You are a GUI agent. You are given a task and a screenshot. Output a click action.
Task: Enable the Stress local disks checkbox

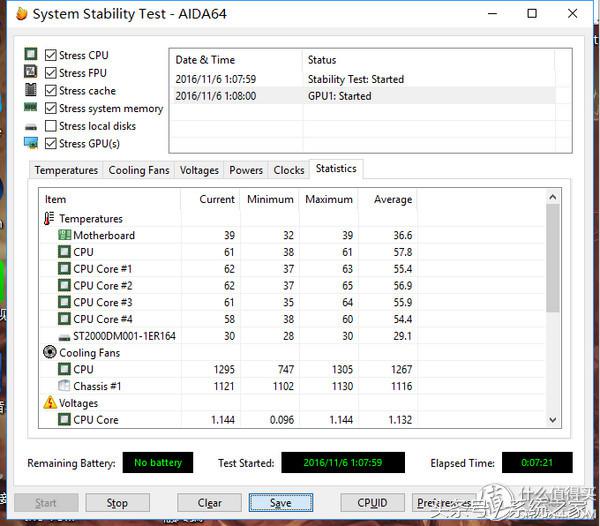[x=51, y=126]
